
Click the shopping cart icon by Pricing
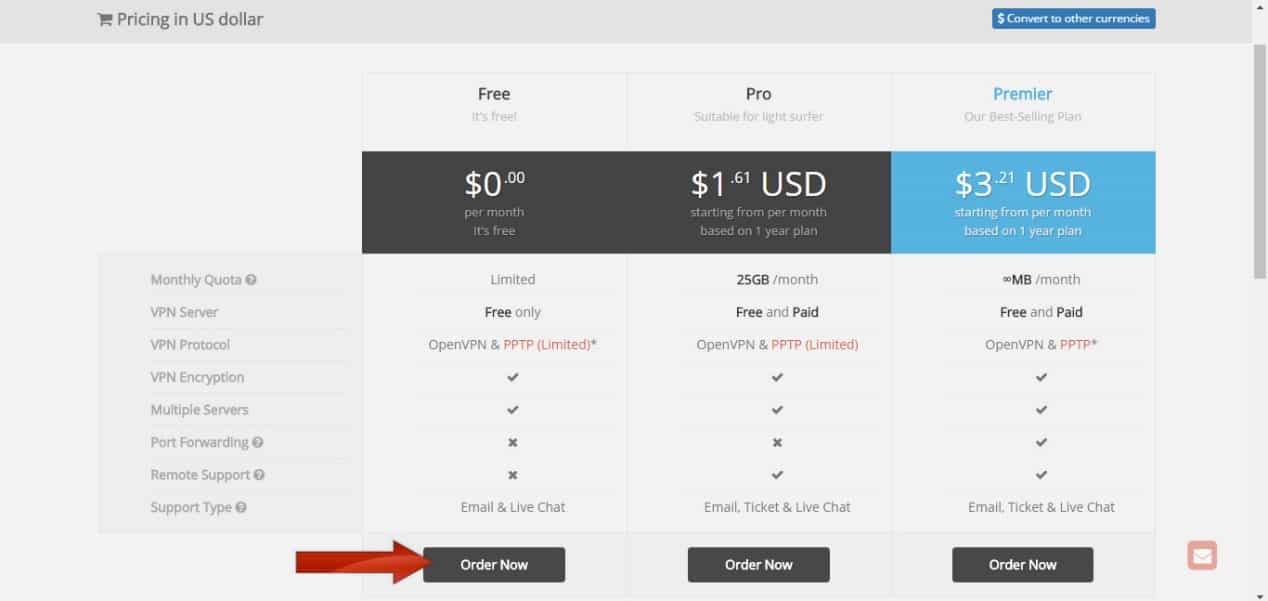(104, 20)
